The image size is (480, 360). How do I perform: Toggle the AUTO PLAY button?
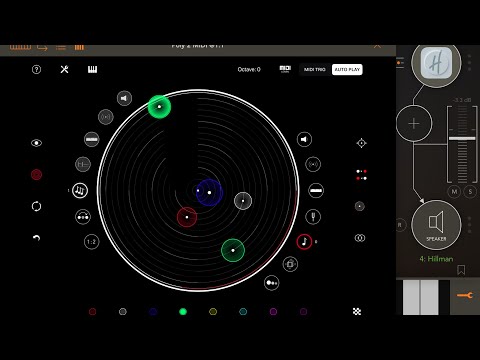pyautogui.click(x=347, y=69)
